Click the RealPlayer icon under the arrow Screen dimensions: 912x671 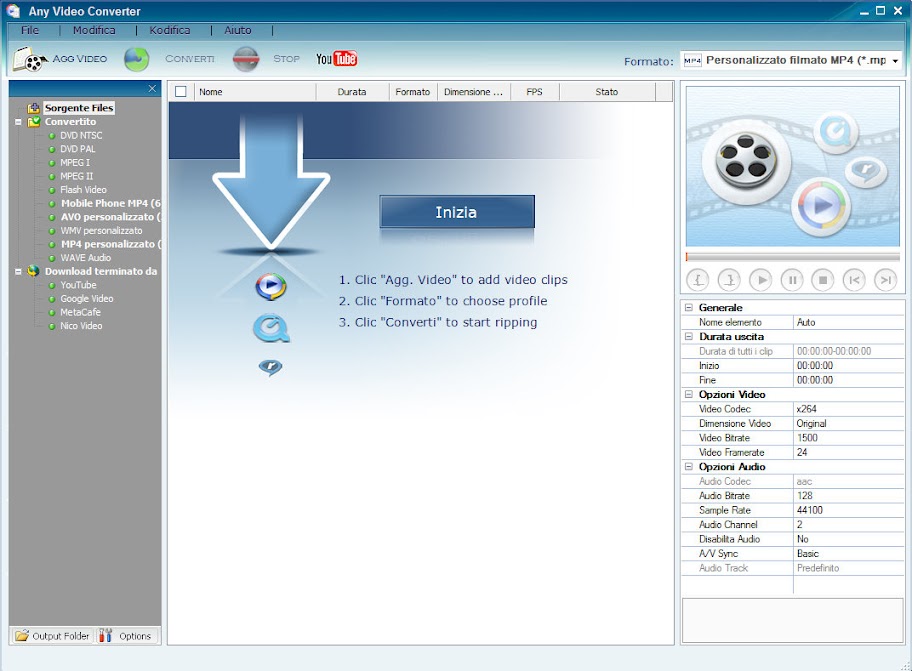tap(270, 367)
